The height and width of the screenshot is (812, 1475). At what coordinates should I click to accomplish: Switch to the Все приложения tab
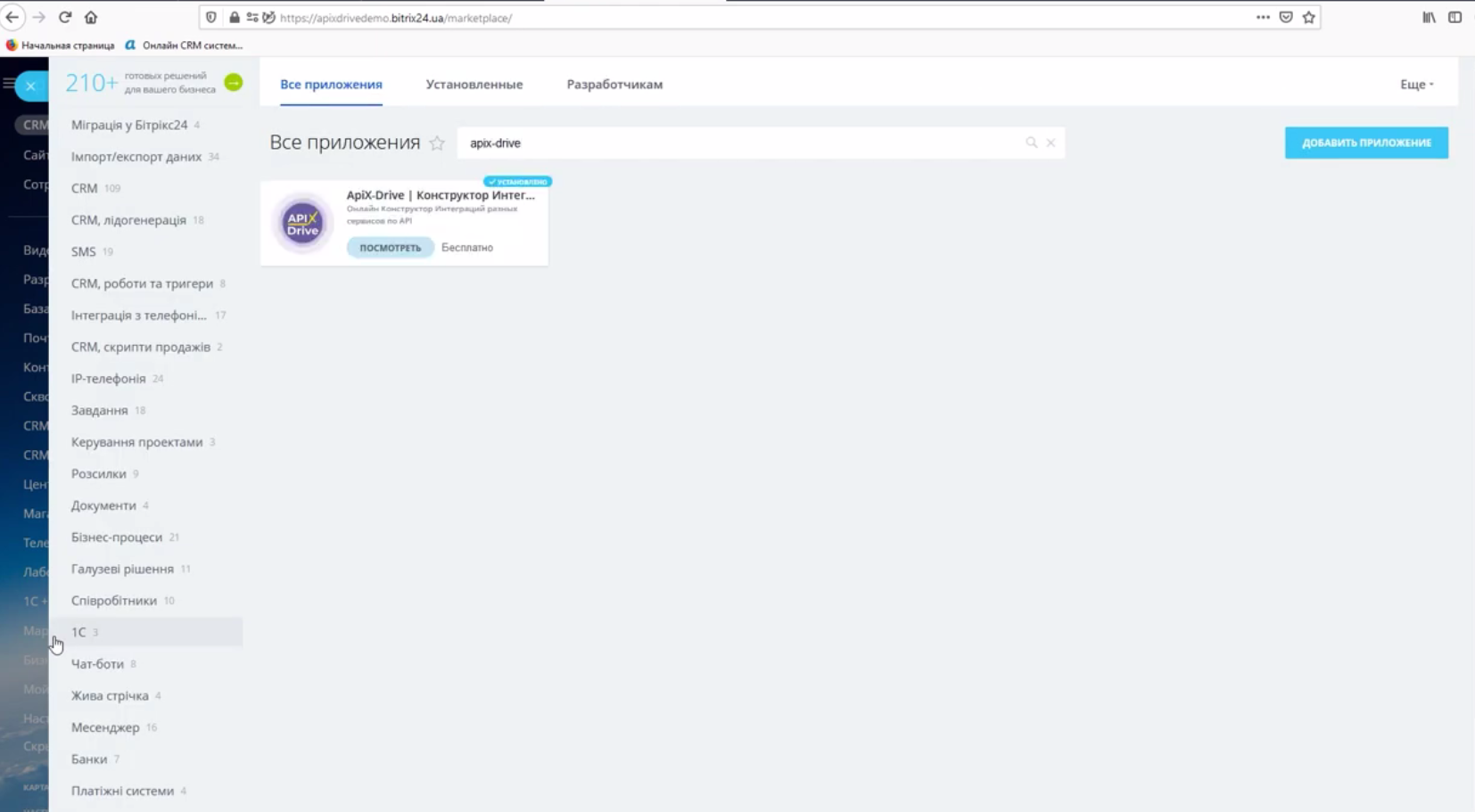coord(331,84)
